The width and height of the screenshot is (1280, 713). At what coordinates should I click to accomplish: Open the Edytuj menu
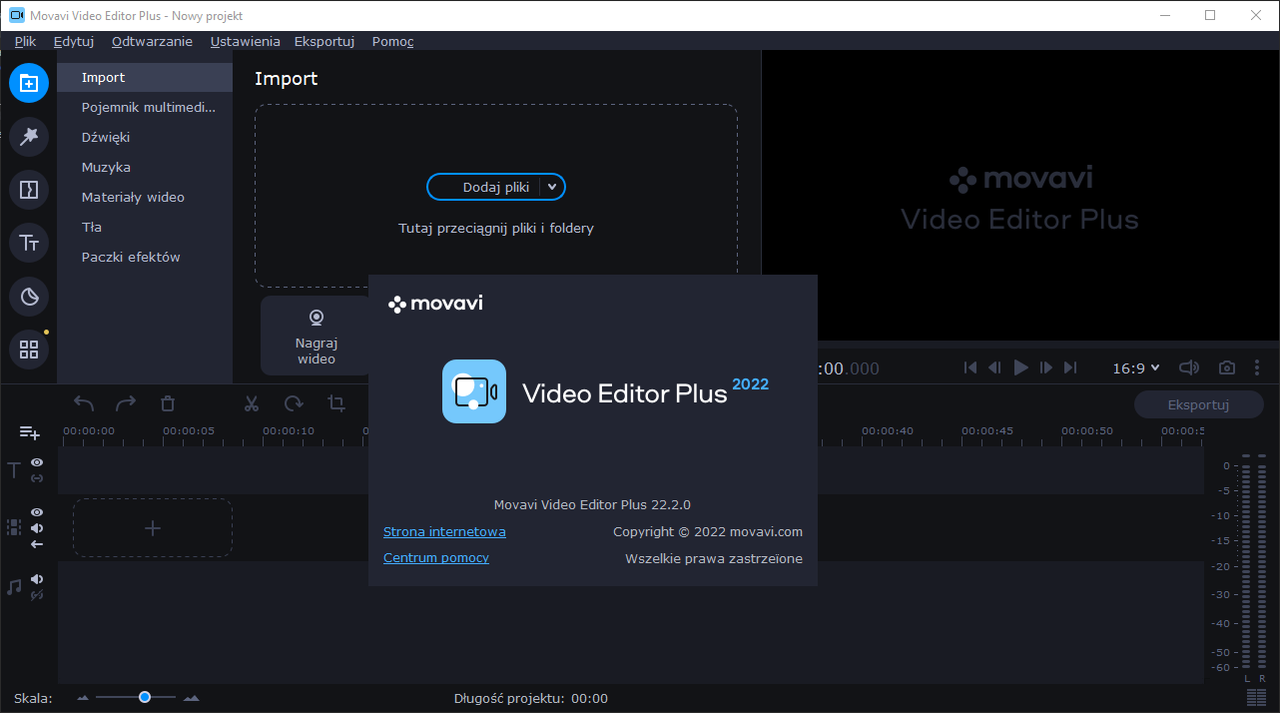(x=74, y=41)
